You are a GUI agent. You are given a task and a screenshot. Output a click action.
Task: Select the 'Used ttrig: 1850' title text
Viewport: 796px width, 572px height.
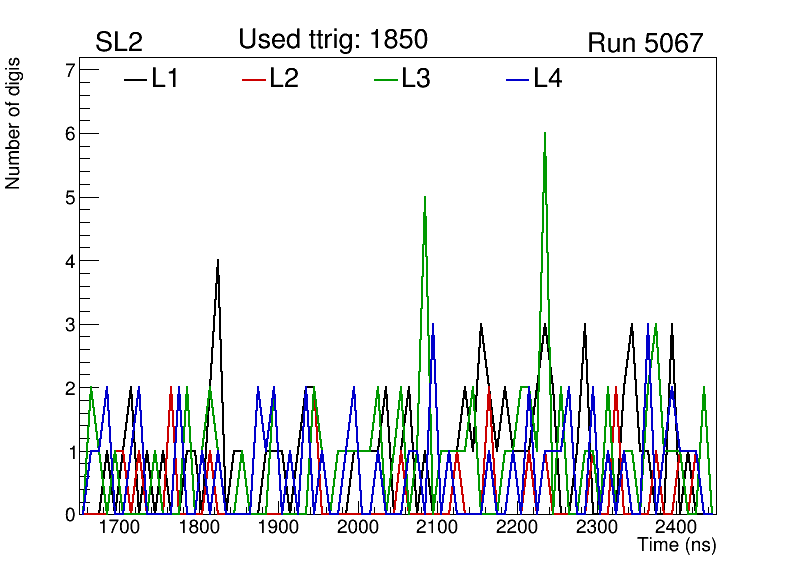coord(333,40)
